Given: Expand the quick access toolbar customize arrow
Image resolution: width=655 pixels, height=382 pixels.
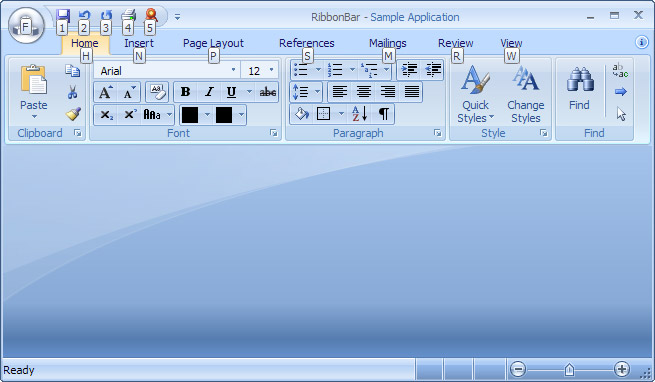Looking at the screenshot, I should (178, 17).
